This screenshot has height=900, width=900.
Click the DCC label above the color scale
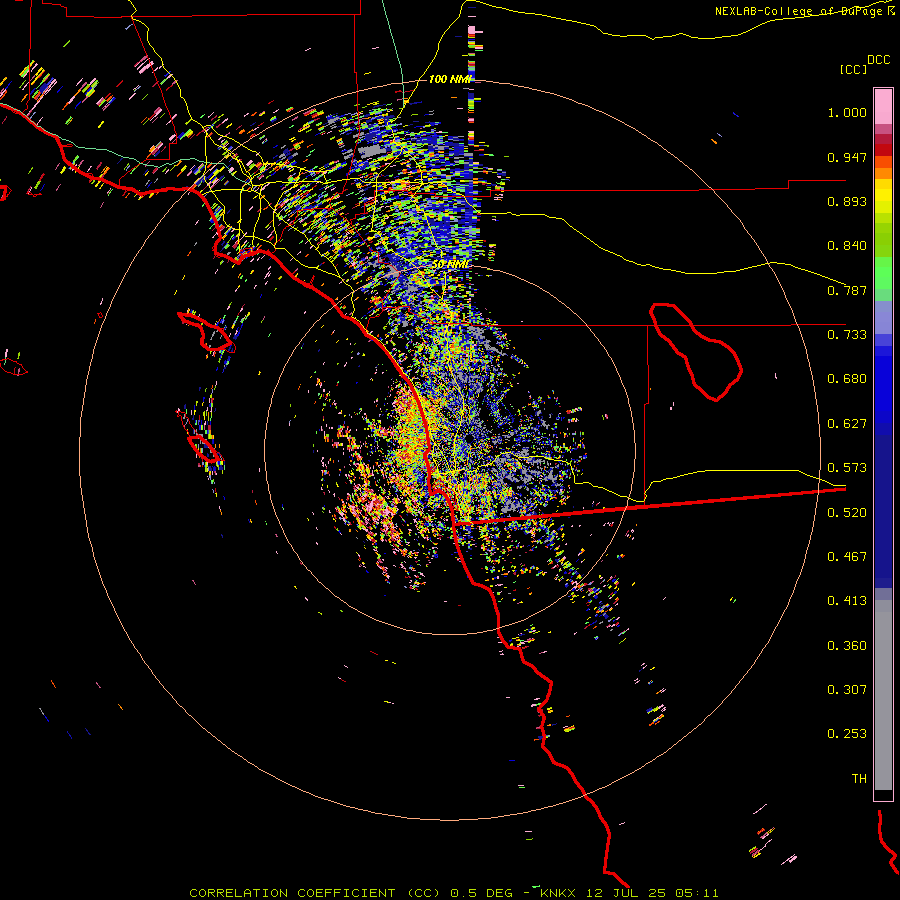[879, 60]
